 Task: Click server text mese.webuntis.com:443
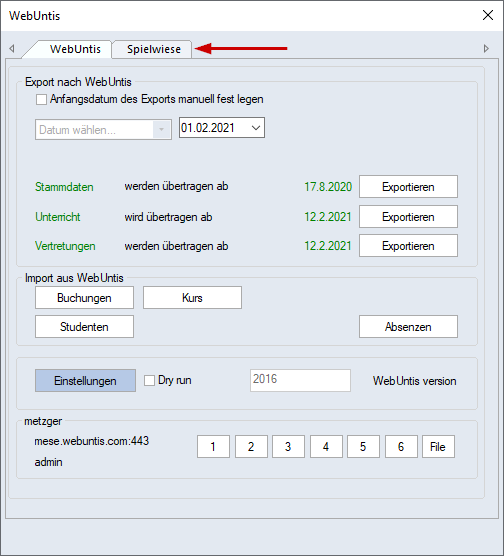[92, 441]
